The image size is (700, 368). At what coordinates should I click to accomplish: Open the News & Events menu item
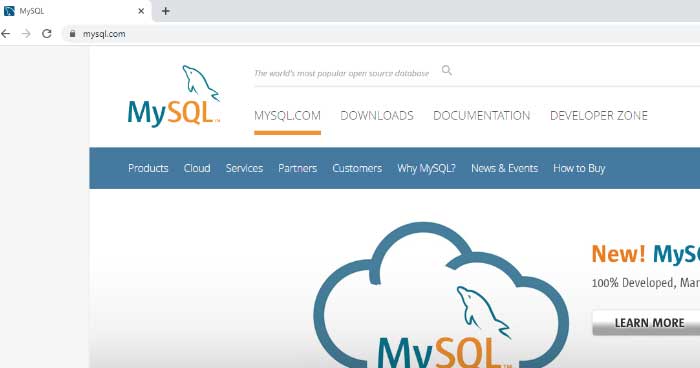(504, 168)
